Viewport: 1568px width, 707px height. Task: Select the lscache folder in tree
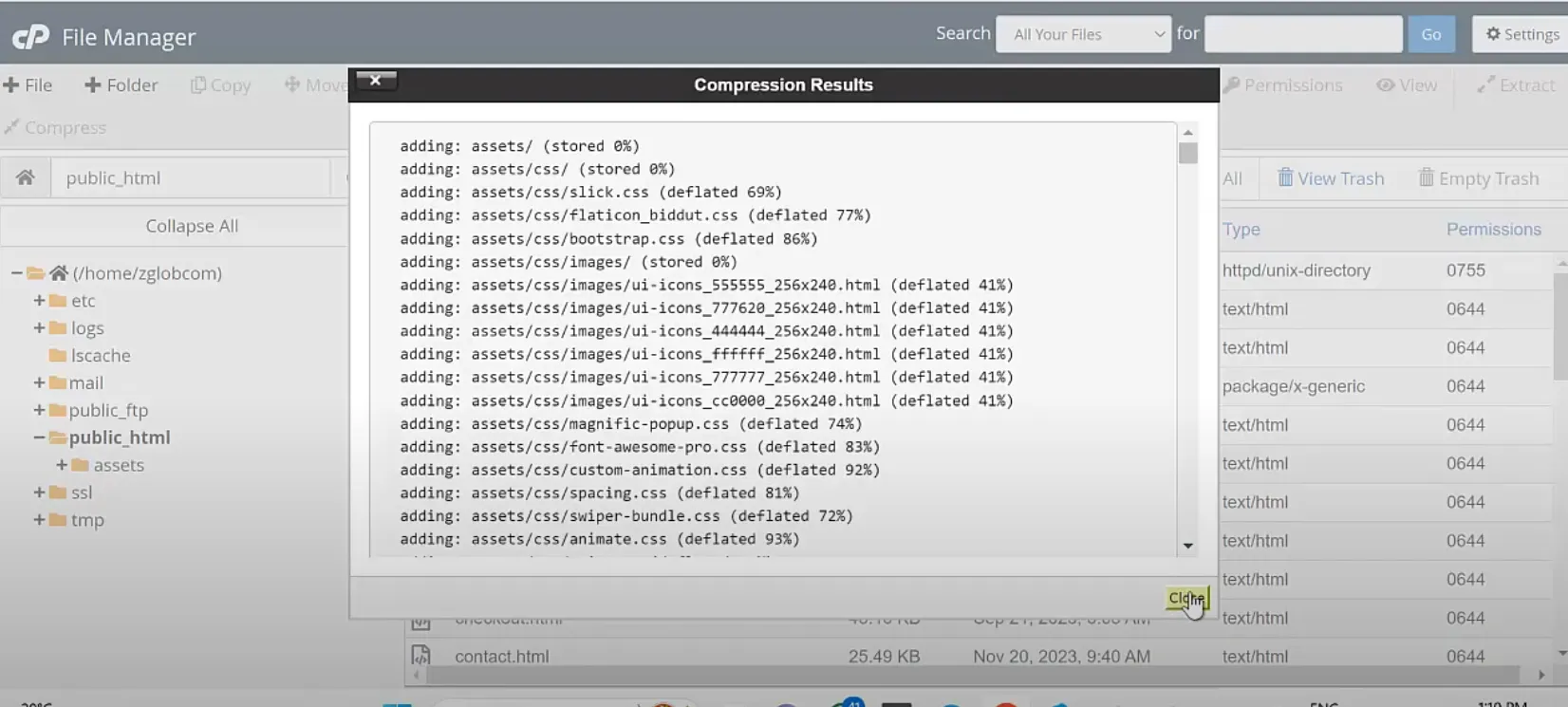tap(100, 356)
